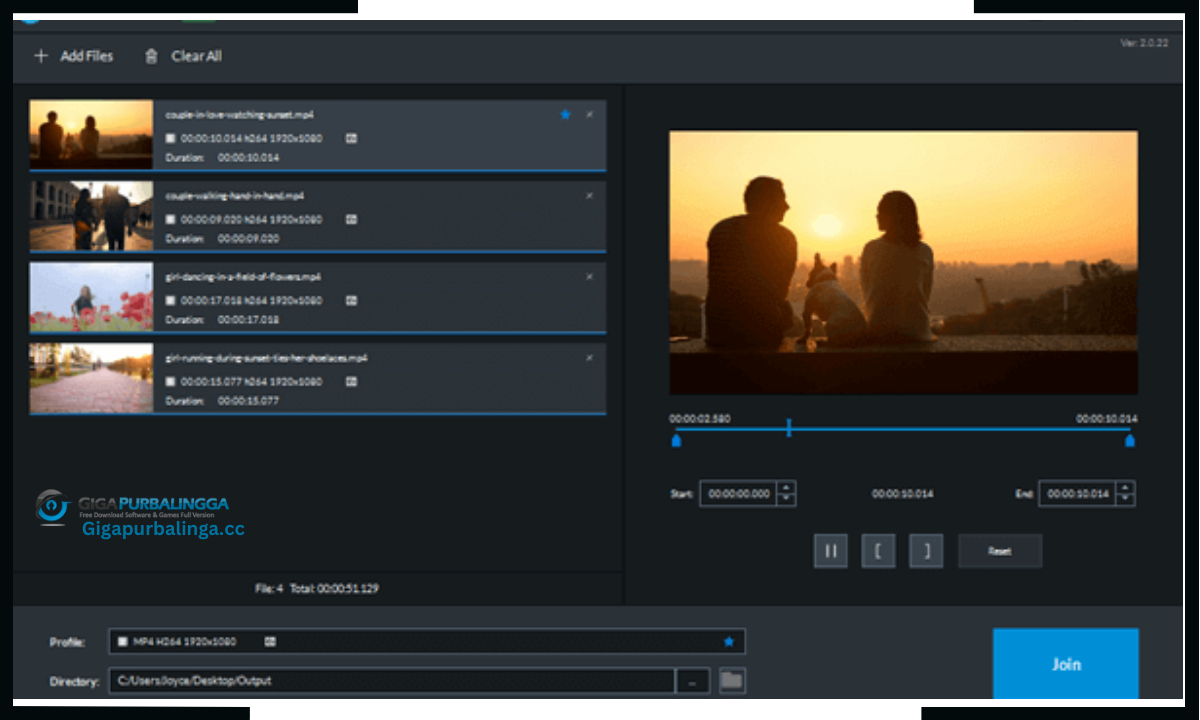1200x720 pixels.
Task: Click the playhead marker on the preview timeline
Action: 789,428
